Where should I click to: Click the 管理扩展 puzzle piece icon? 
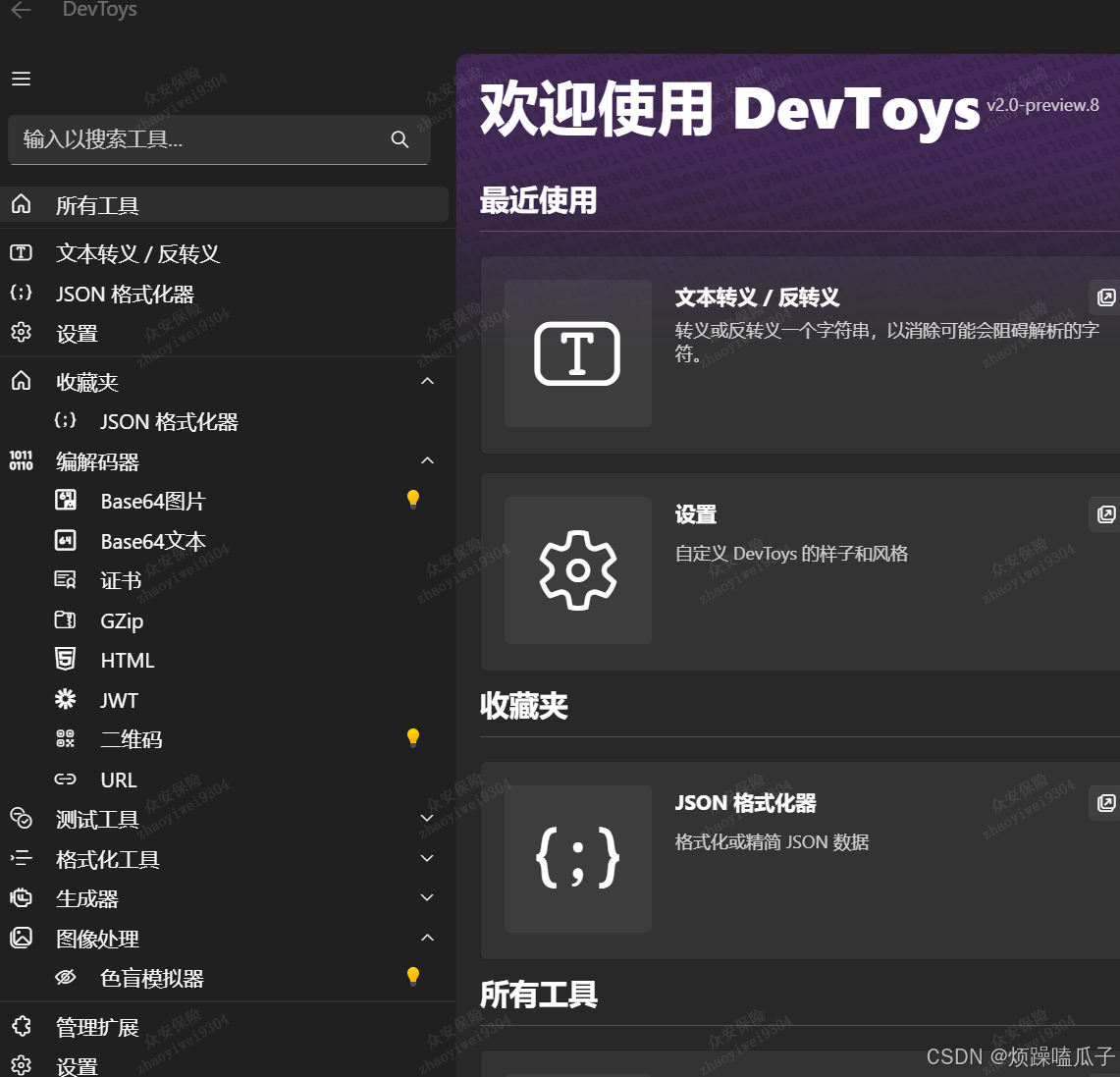(x=22, y=1026)
